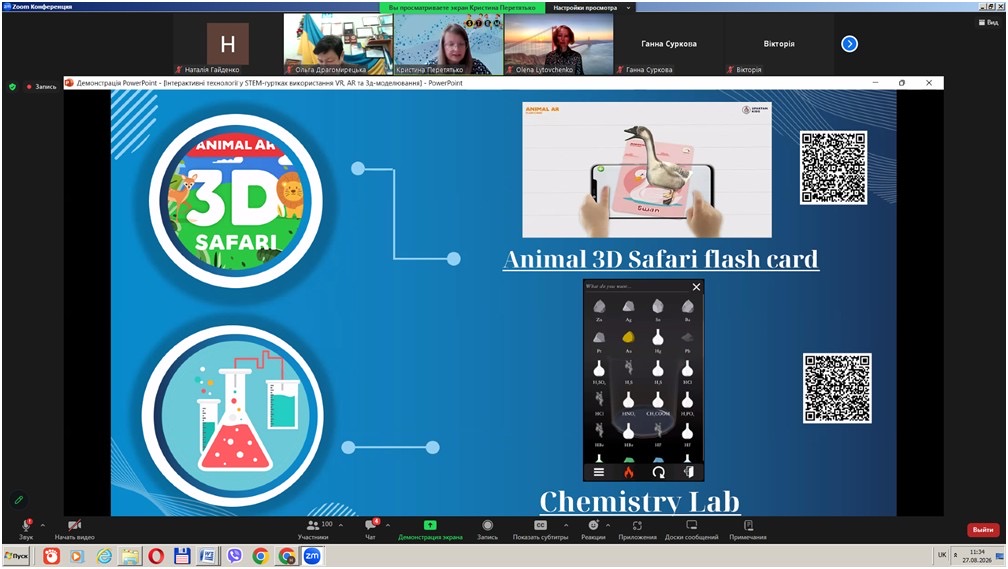
Task: Click the Animal AR swan flashcard image
Action: 647,170
